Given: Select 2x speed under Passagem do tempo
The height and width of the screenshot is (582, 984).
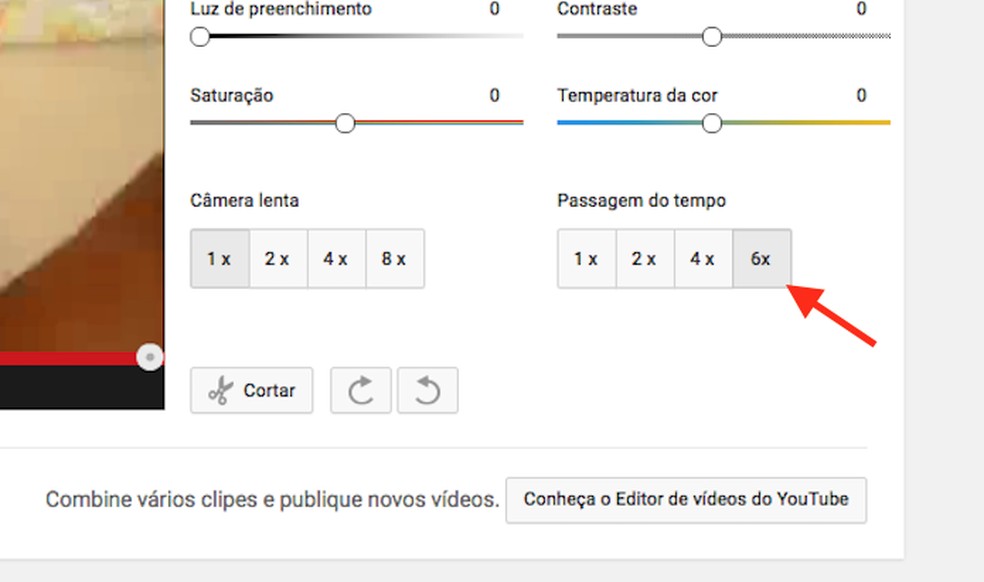Looking at the screenshot, I should coord(644,258).
